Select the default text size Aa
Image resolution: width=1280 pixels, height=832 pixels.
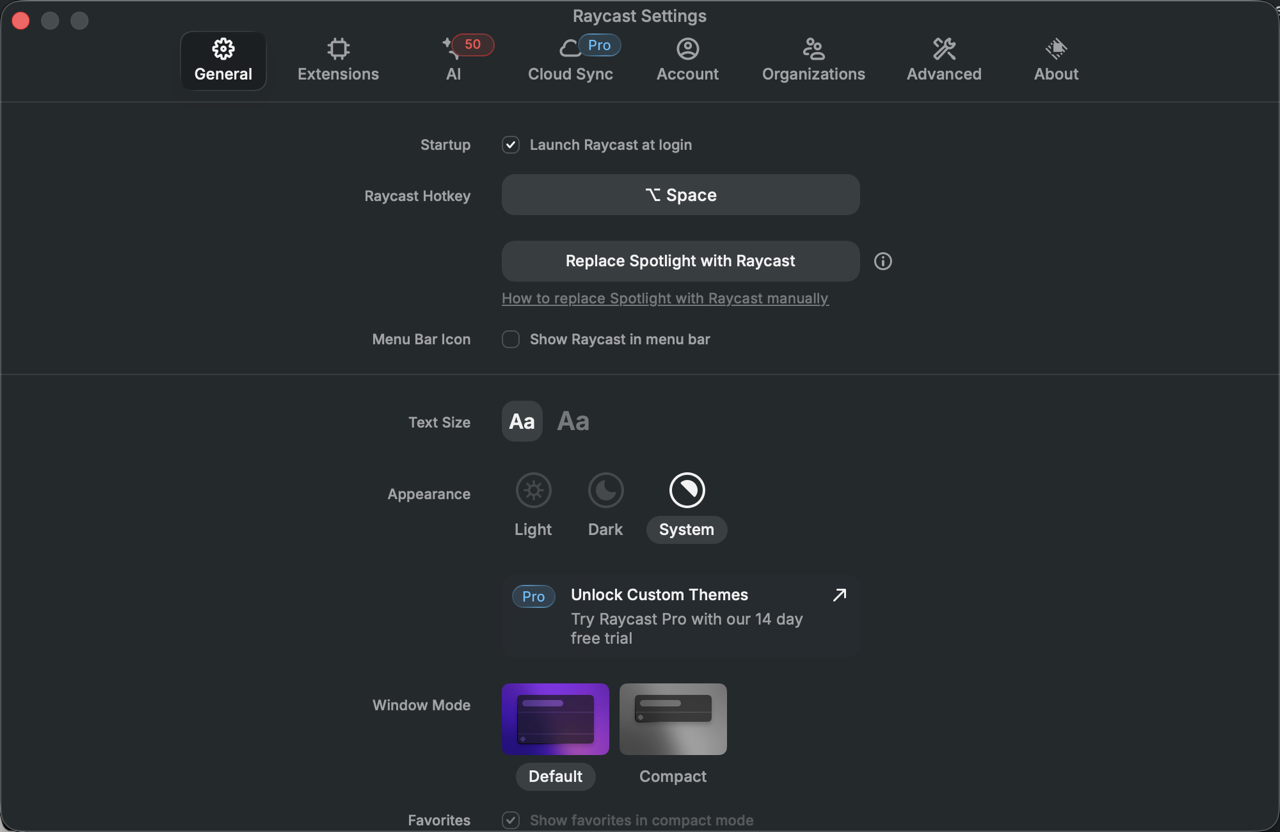coord(522,422)
